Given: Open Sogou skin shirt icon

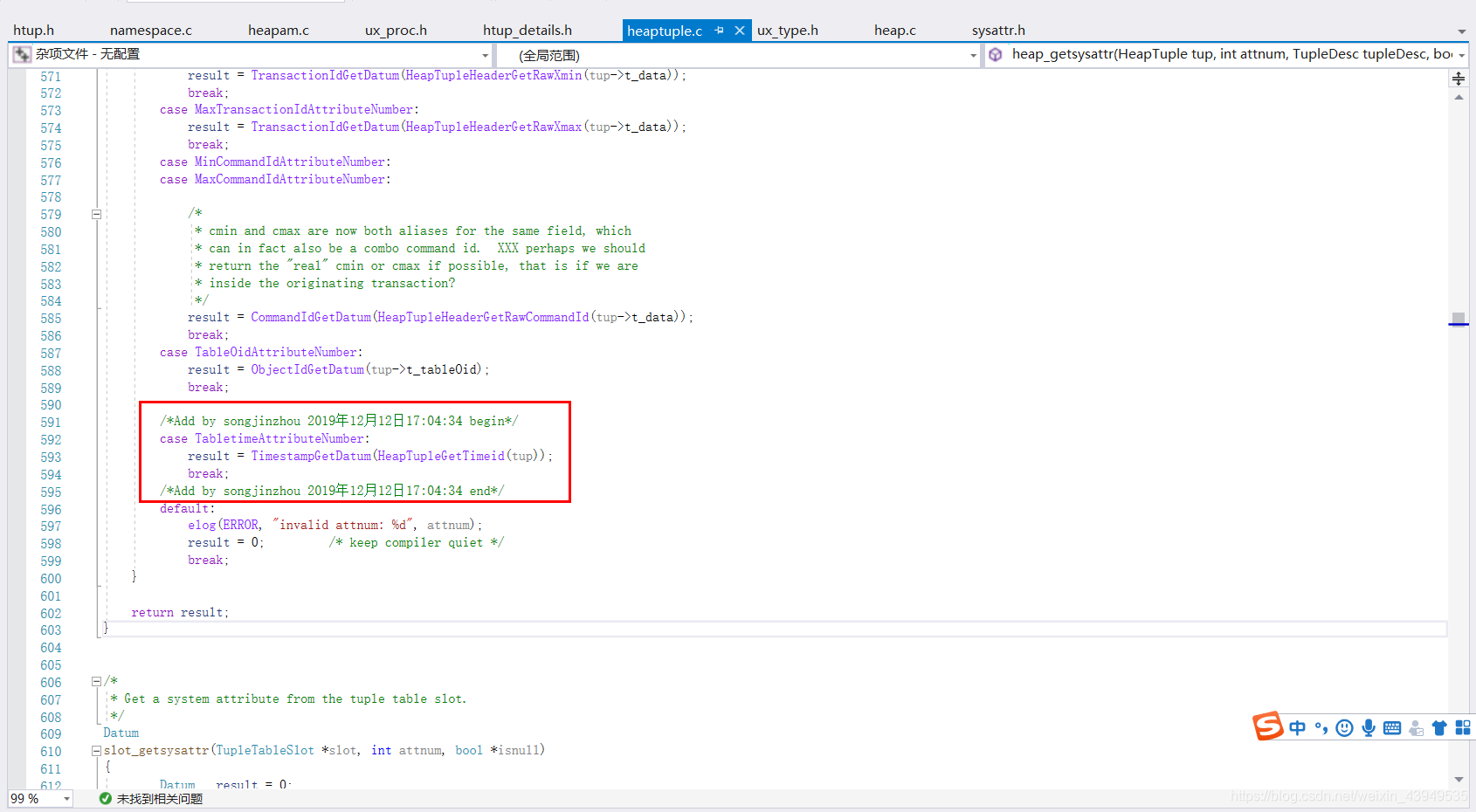Looking at the screenshot, I should click(1439, 728).
